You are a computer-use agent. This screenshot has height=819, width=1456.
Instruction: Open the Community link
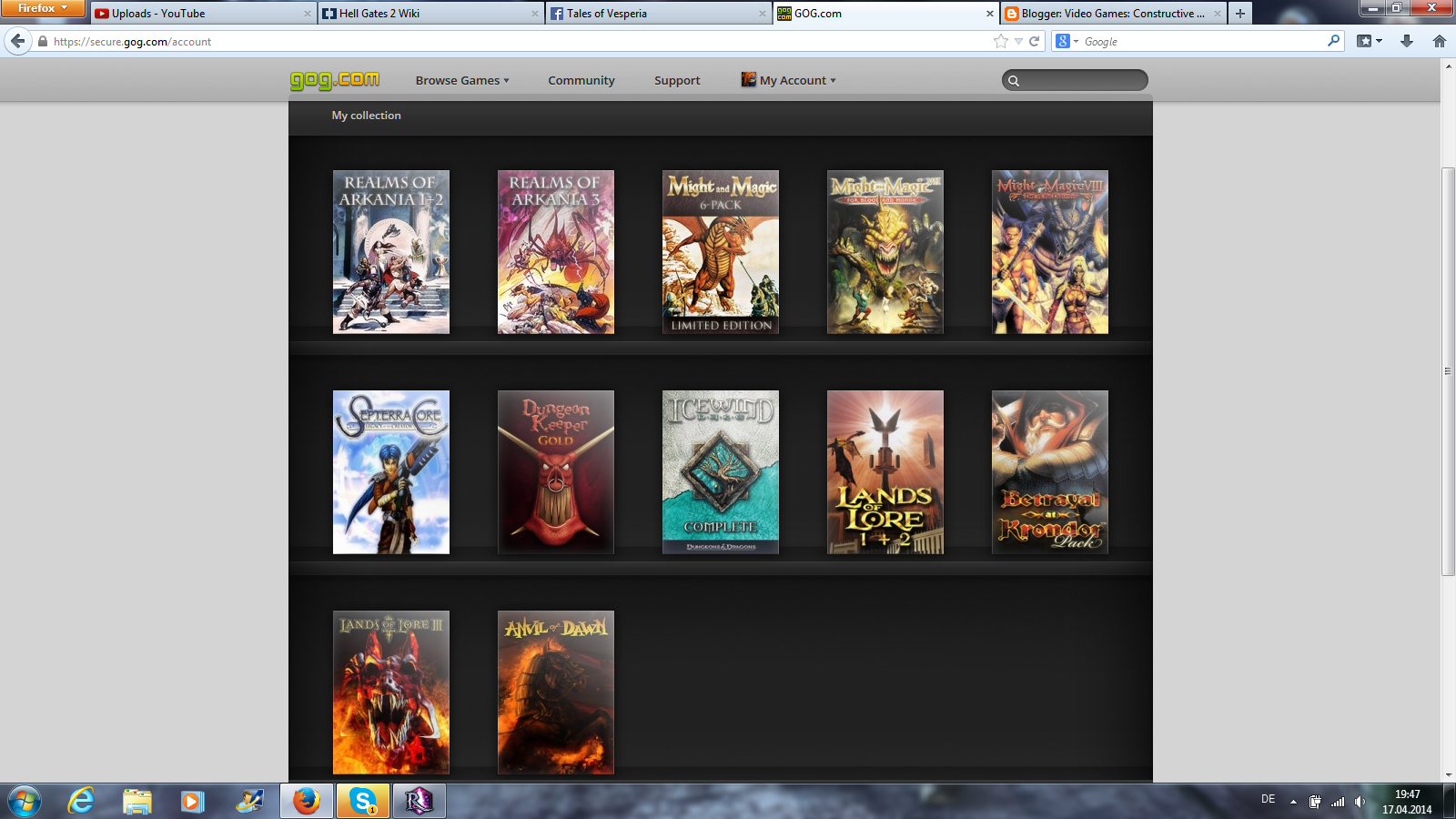[x=581, y=80]
